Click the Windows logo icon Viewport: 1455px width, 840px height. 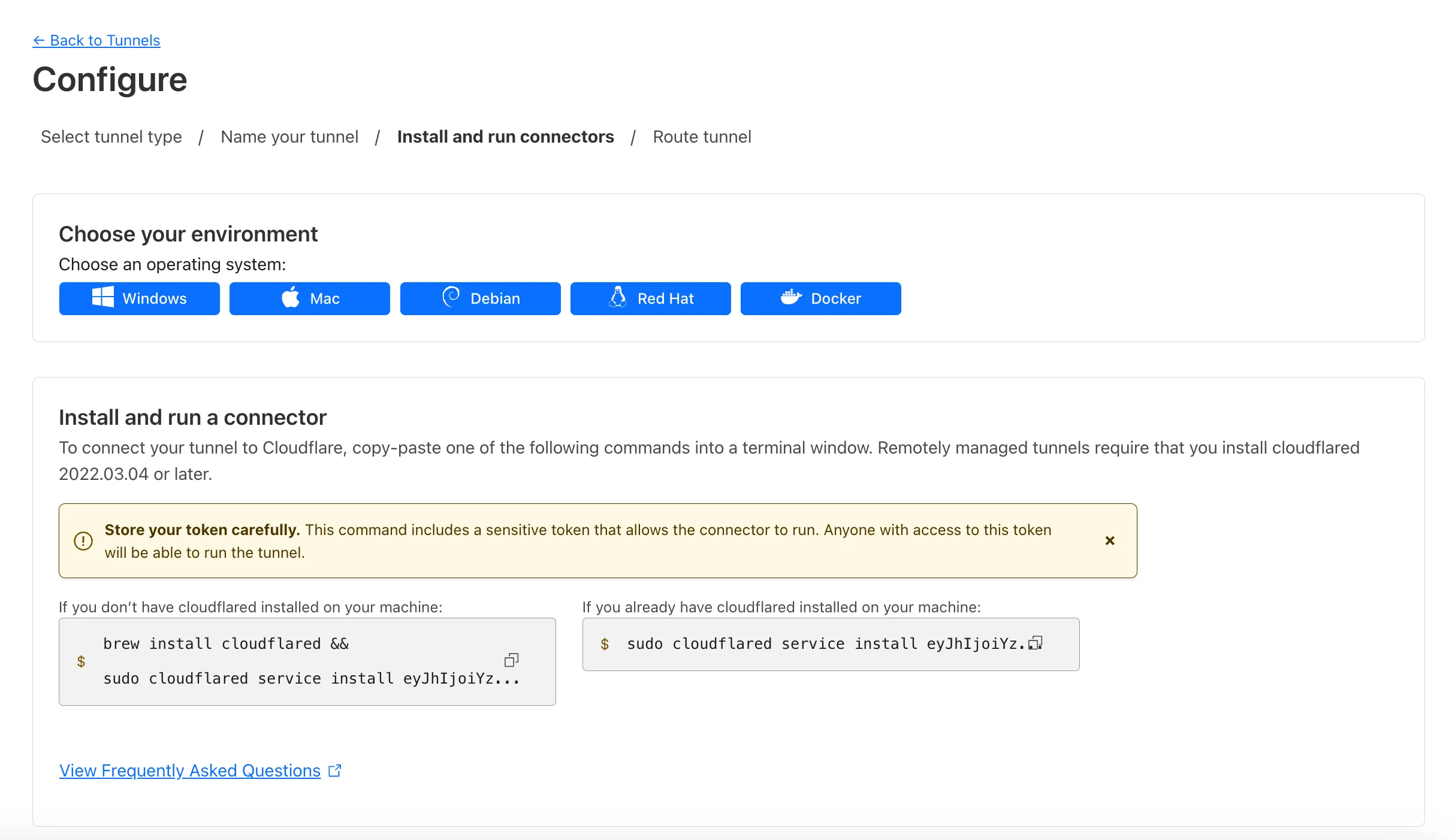point(103,298)
